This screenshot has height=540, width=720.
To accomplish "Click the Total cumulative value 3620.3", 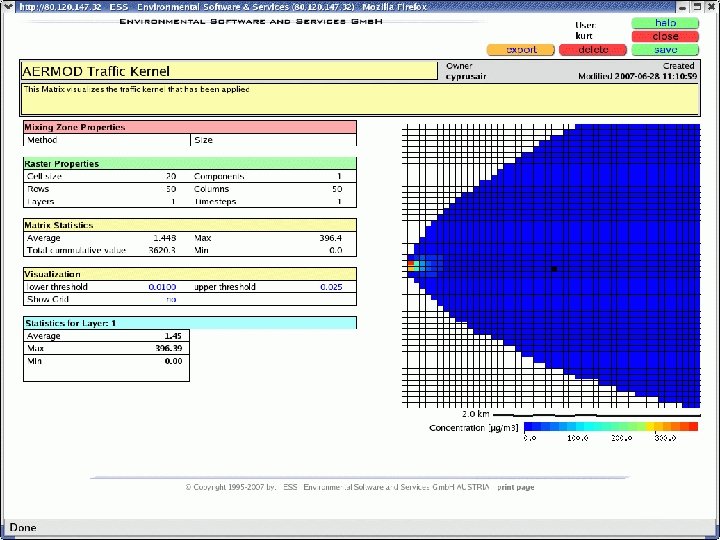I will (162, 250).
